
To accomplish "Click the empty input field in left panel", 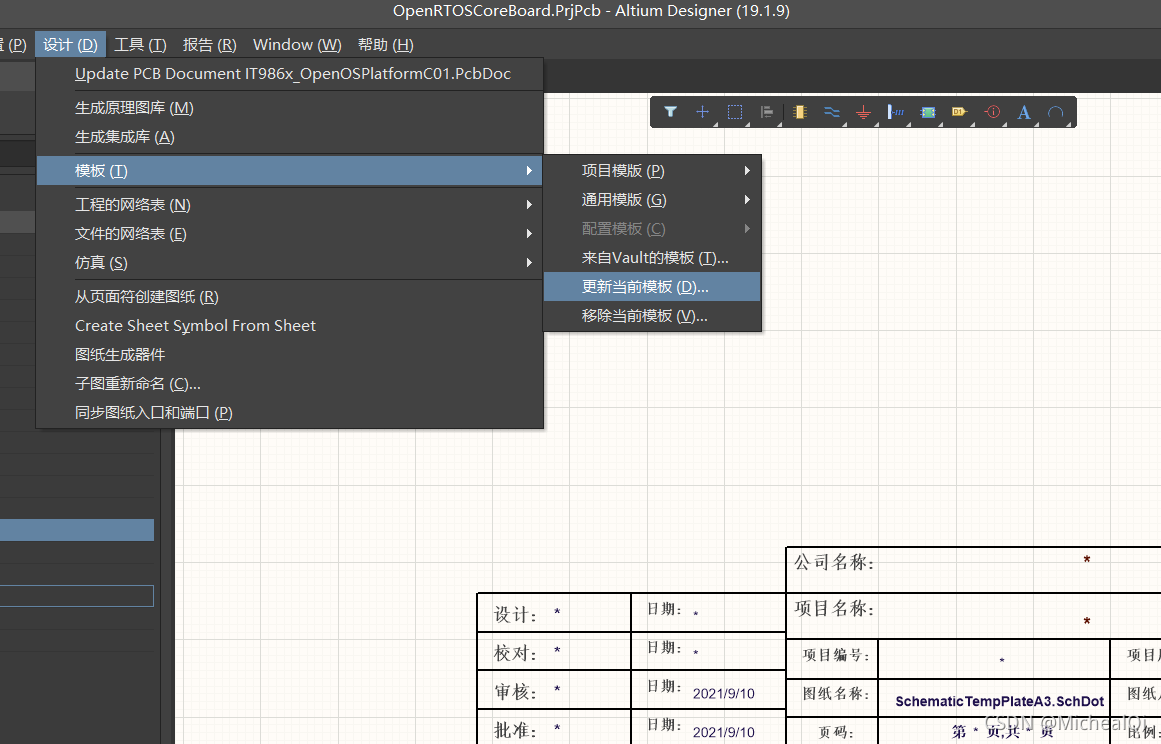I will [77, 596].
